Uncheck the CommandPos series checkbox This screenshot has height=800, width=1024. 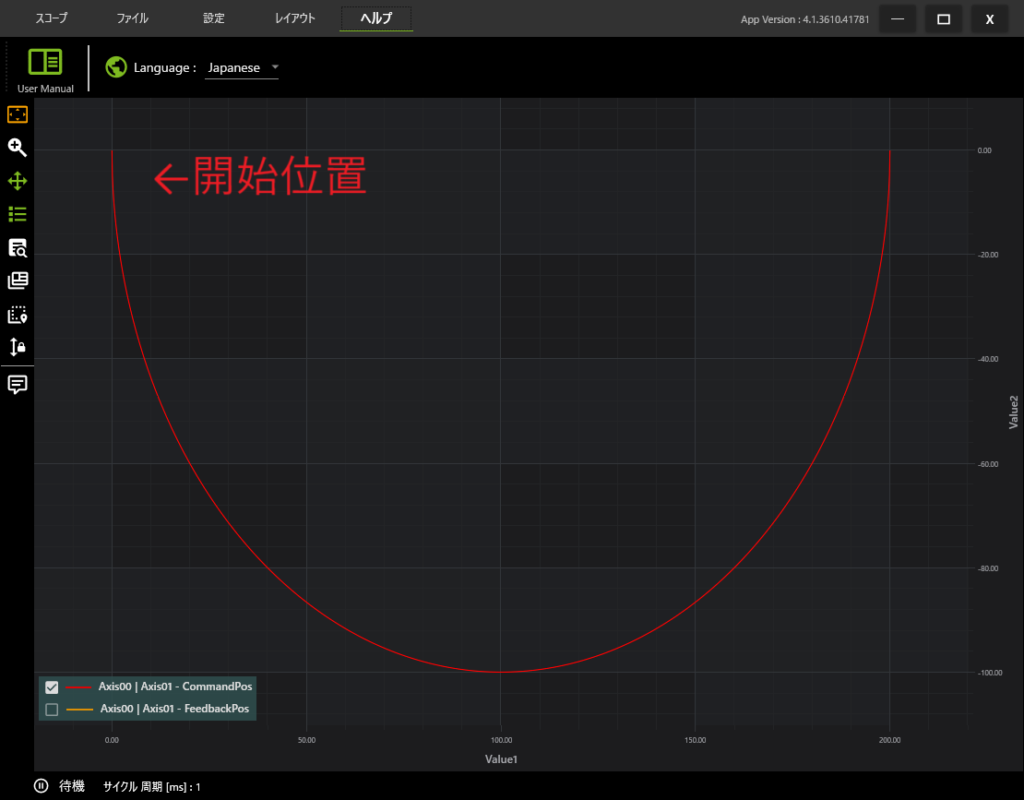(x=52, y=687)
